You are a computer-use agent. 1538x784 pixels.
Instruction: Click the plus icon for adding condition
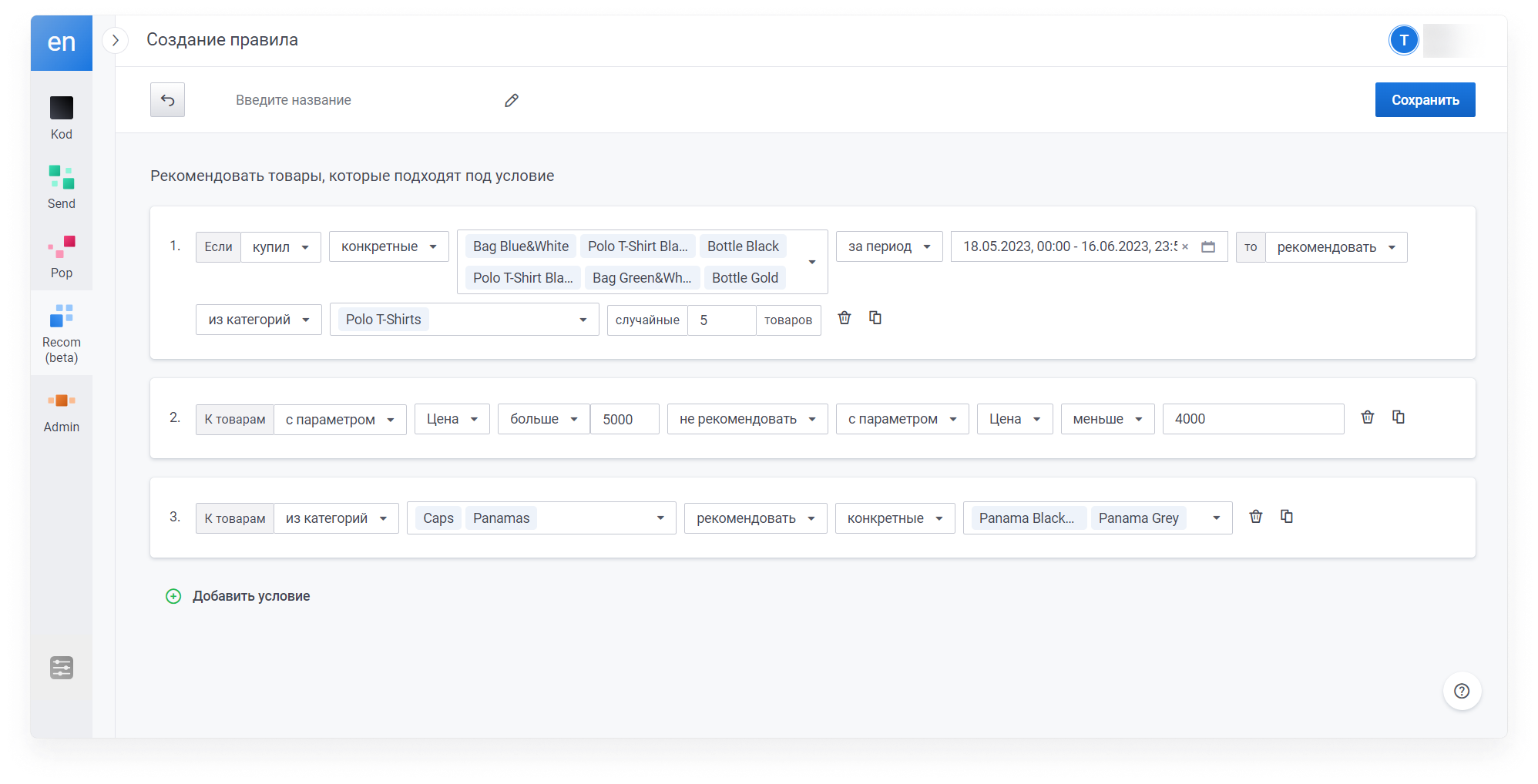coord(173,596)
